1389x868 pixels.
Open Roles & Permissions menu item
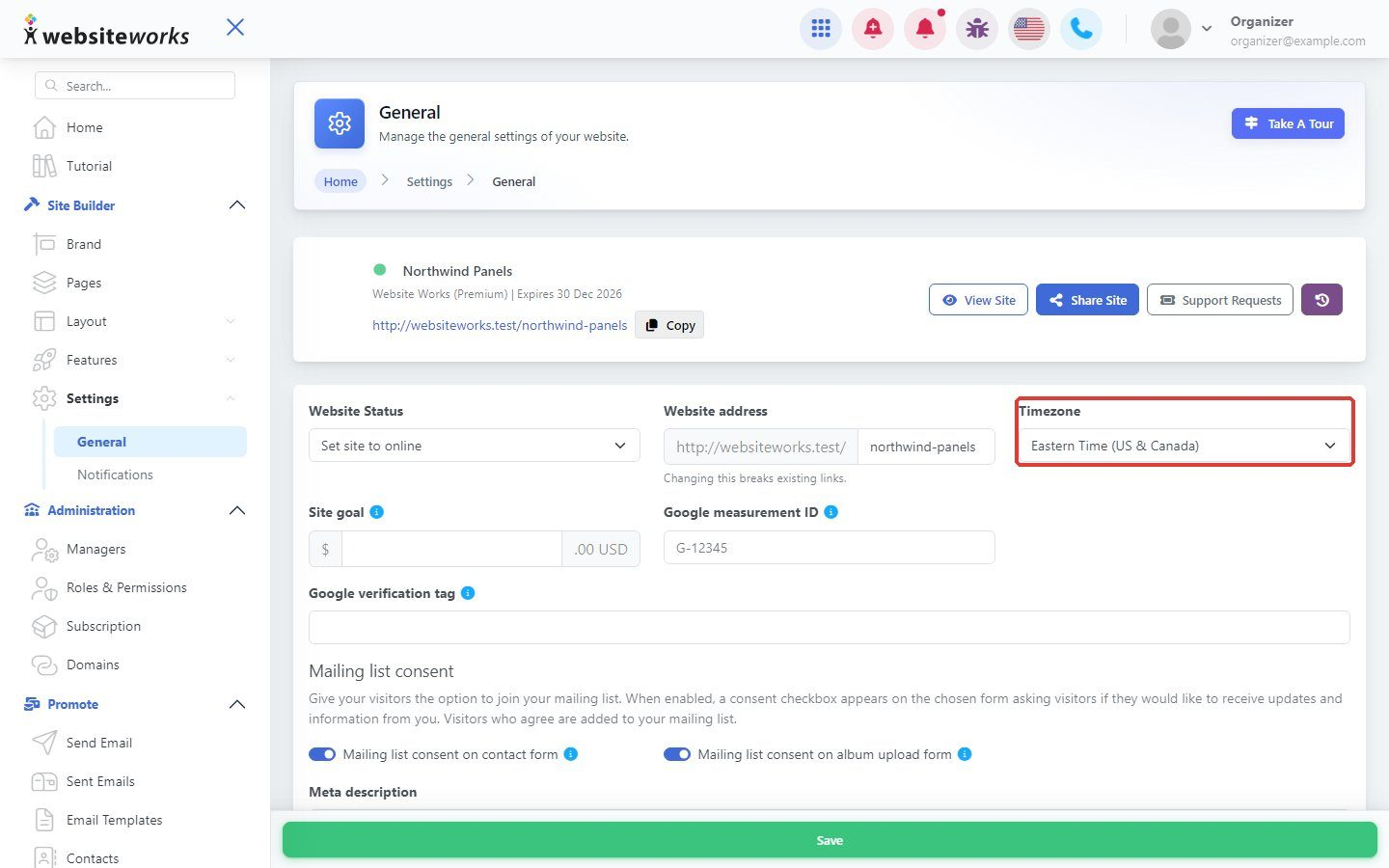point(126,587)
